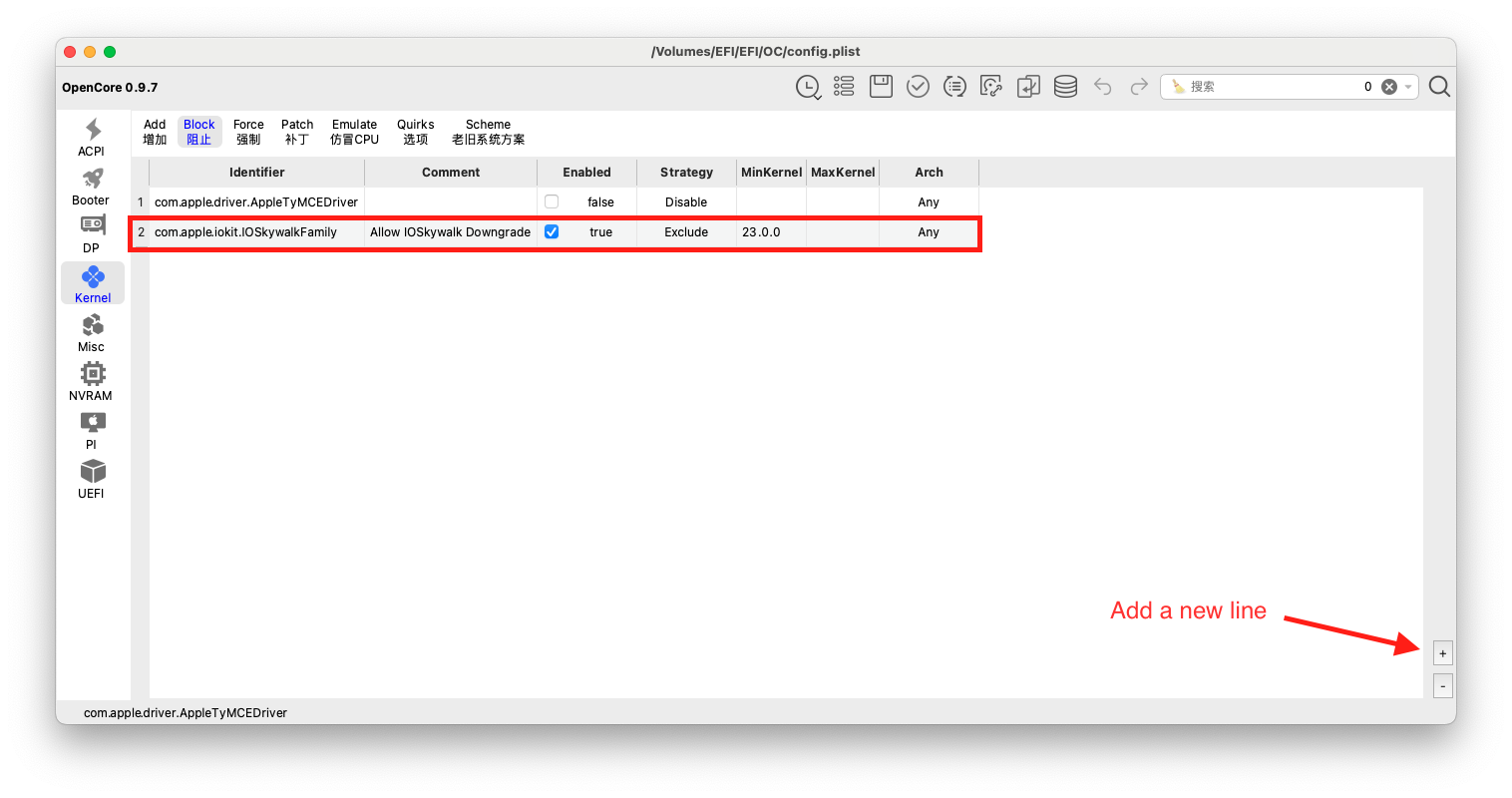Expand the search history dropdown arrow

point(1408,87)
